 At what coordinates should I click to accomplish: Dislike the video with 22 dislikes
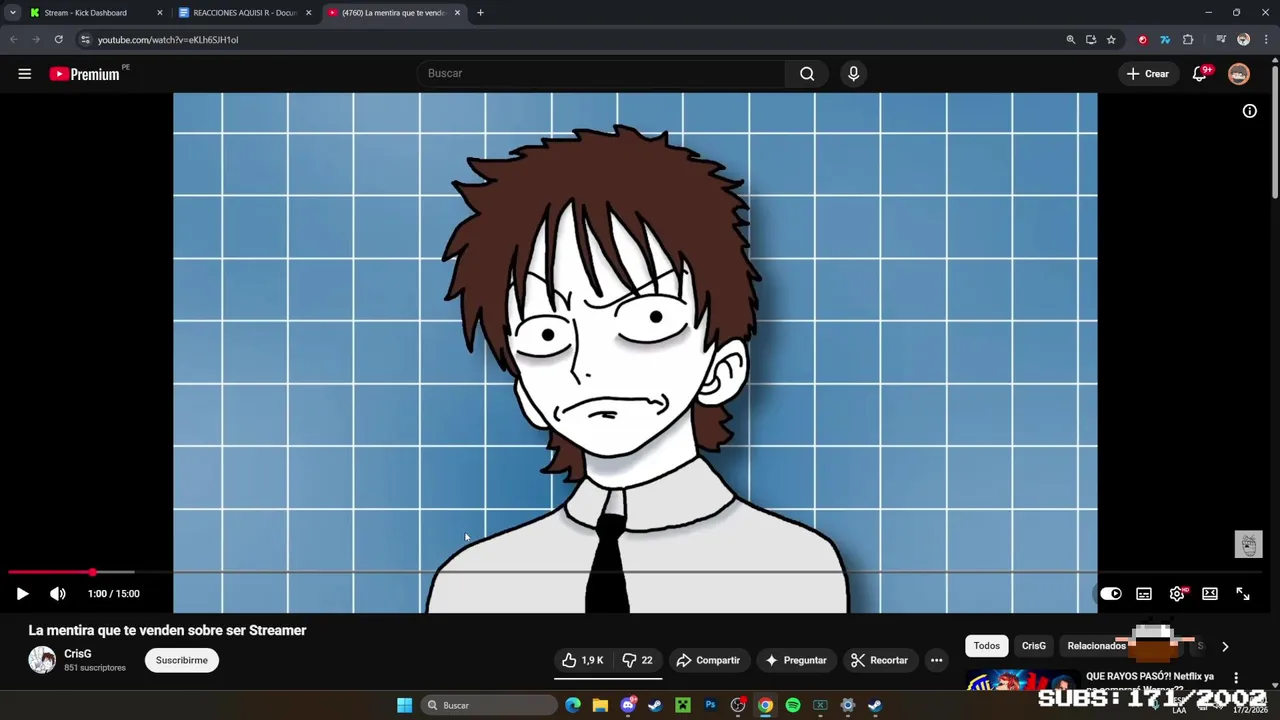pos(637,660)
